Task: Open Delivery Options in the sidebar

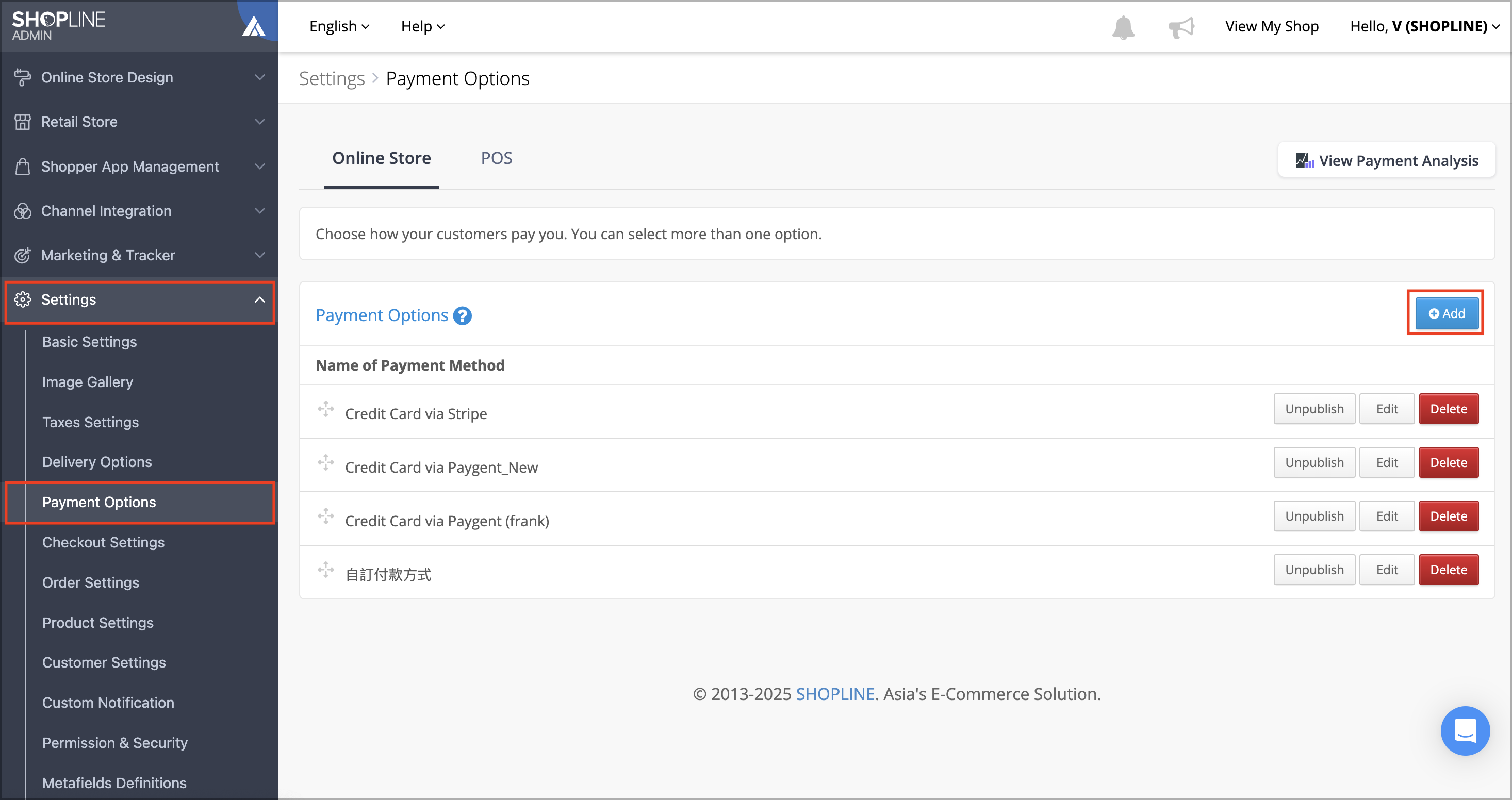Action: (x=97, y=462)
